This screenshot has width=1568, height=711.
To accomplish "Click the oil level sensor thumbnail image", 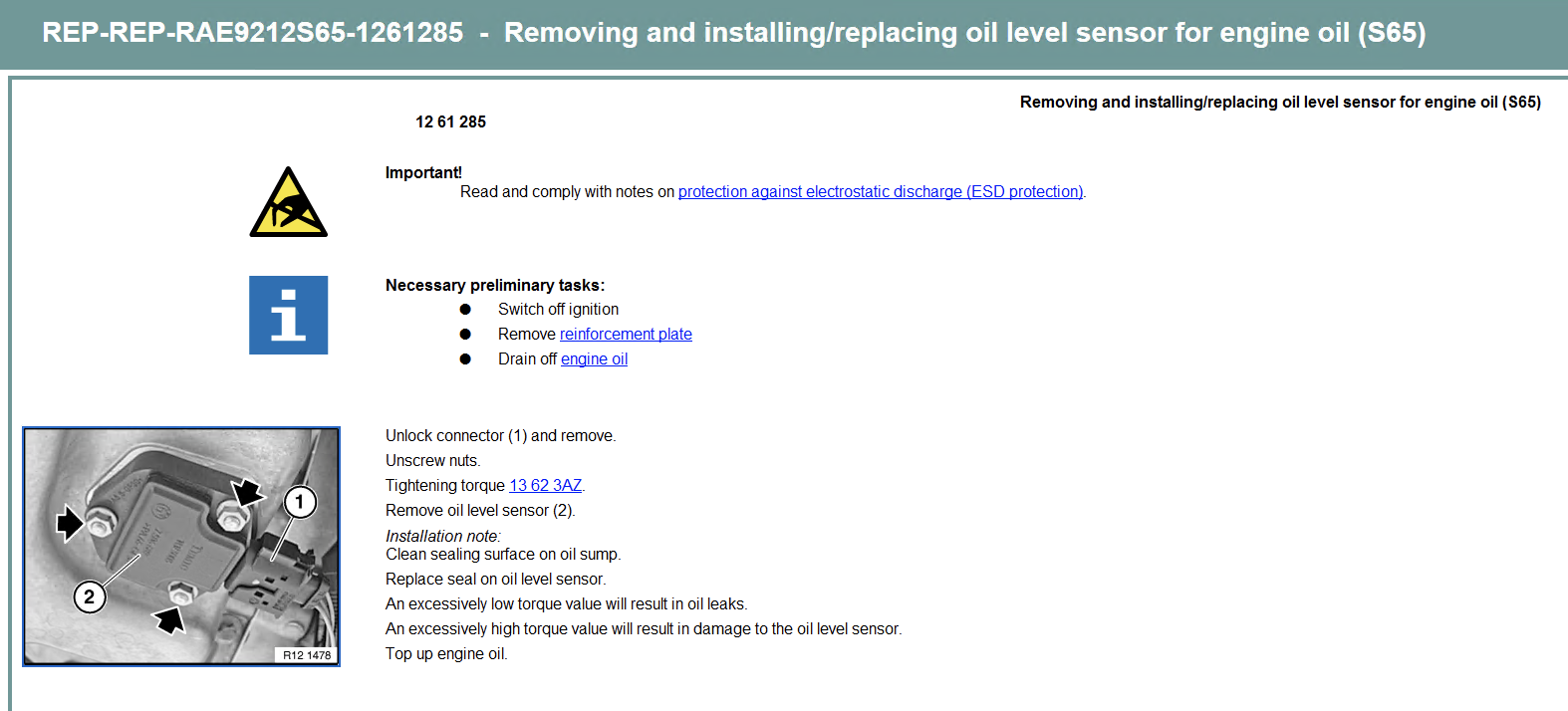I will (181, 547).
